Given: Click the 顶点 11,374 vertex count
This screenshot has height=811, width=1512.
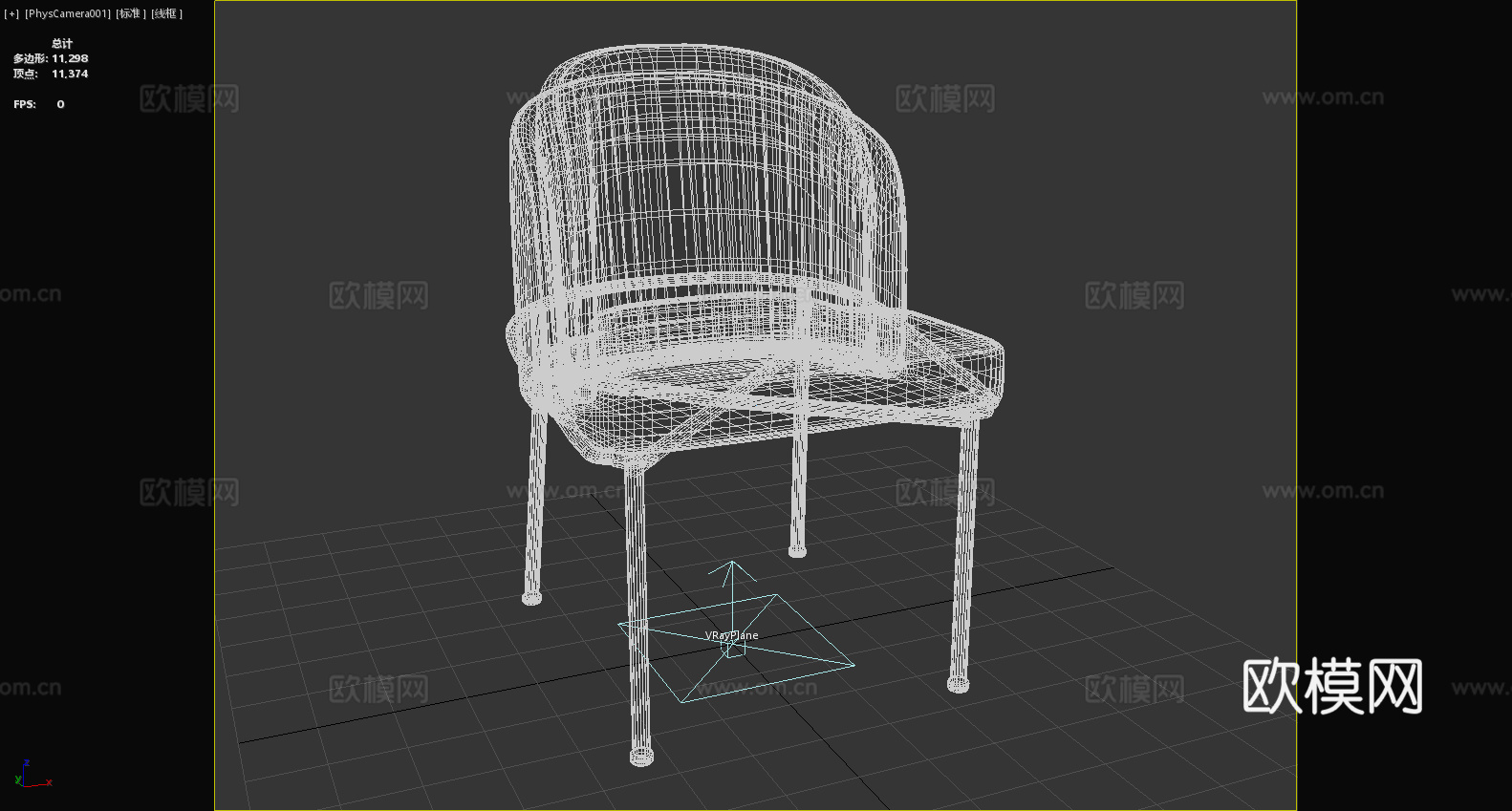Looking at the screenshot, I should (x=51, y=74).
